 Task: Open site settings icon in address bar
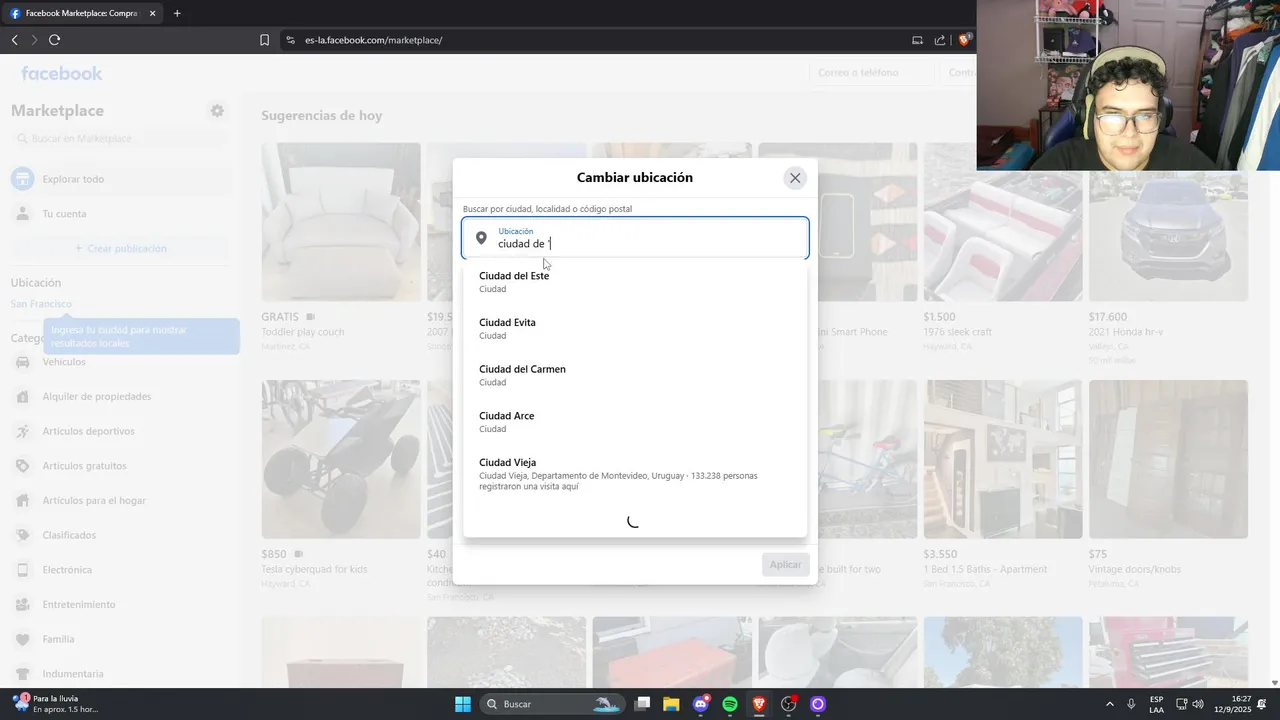pyautogui.click(x=290, y=40)
